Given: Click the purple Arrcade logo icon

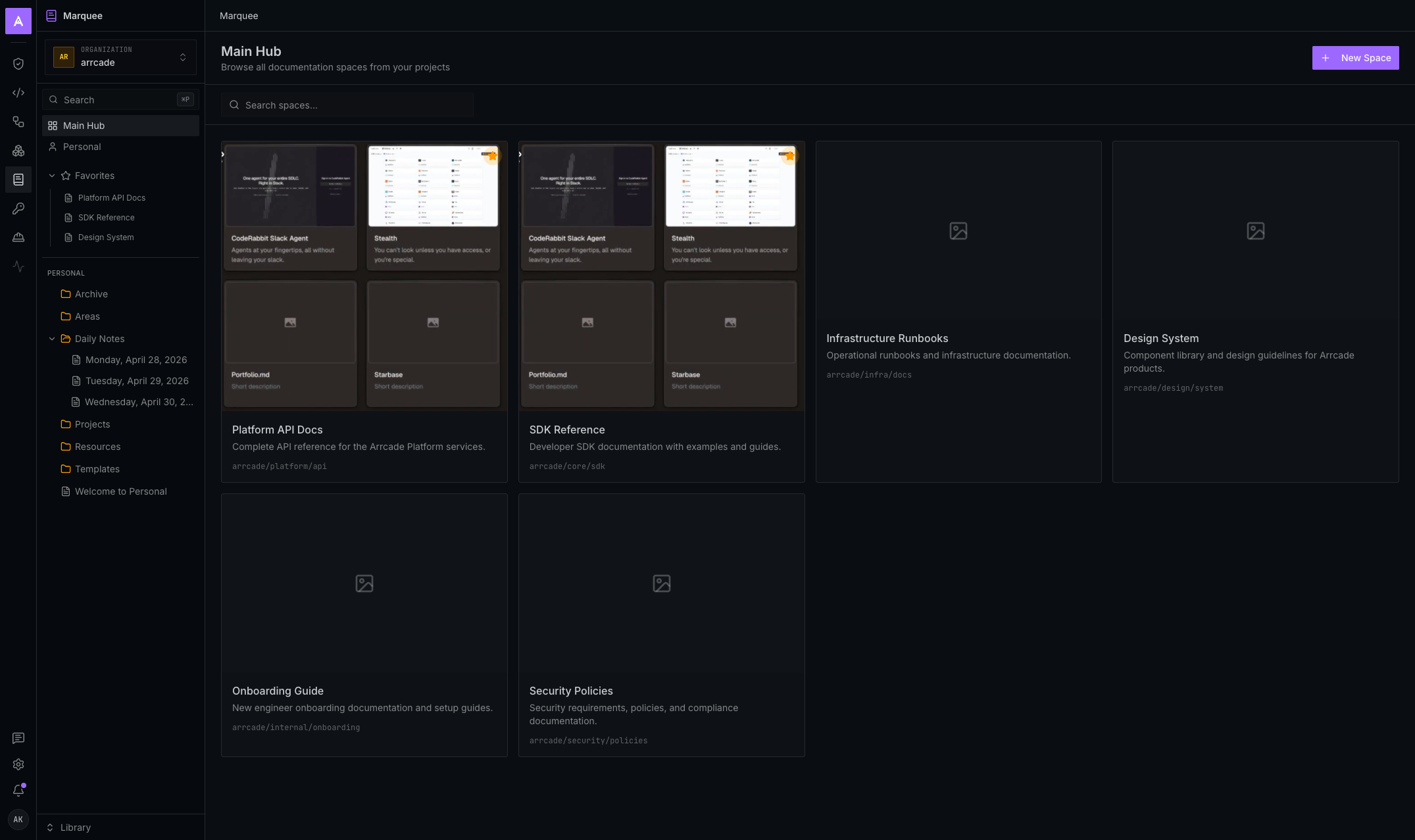Looking at the screenshot, I should click(x=18, y=21).
